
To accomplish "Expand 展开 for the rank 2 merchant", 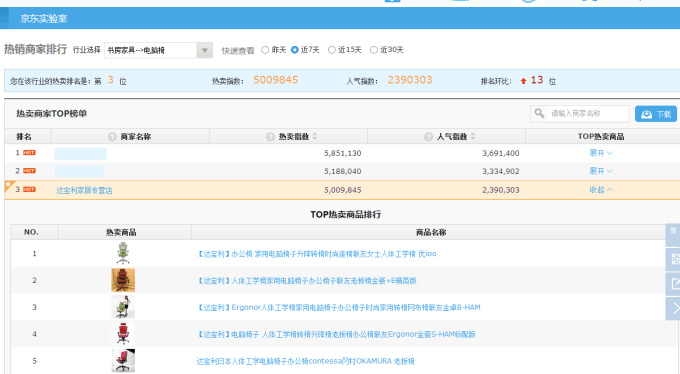I will click(601, 171).
